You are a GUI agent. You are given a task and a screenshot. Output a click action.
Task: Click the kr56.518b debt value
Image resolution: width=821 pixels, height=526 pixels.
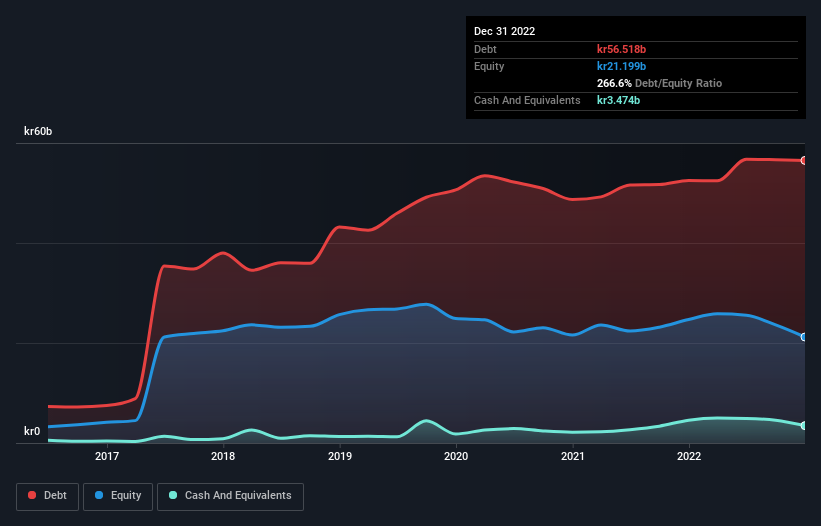pyautogui.click(x=622, y=49)
